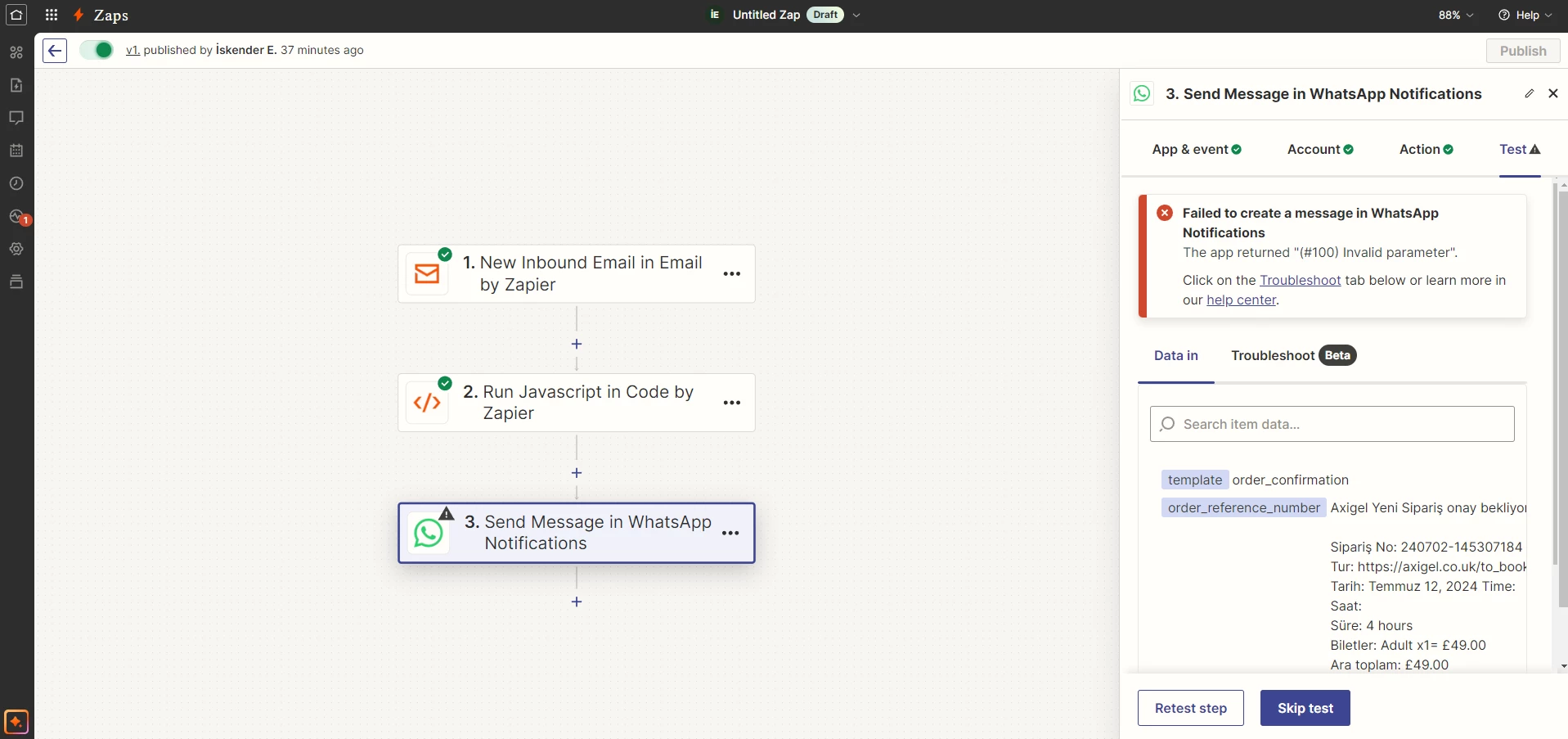Click panel vertical scrollbar thumb
Screen dimensions: 1568x739
point(1563,399)
